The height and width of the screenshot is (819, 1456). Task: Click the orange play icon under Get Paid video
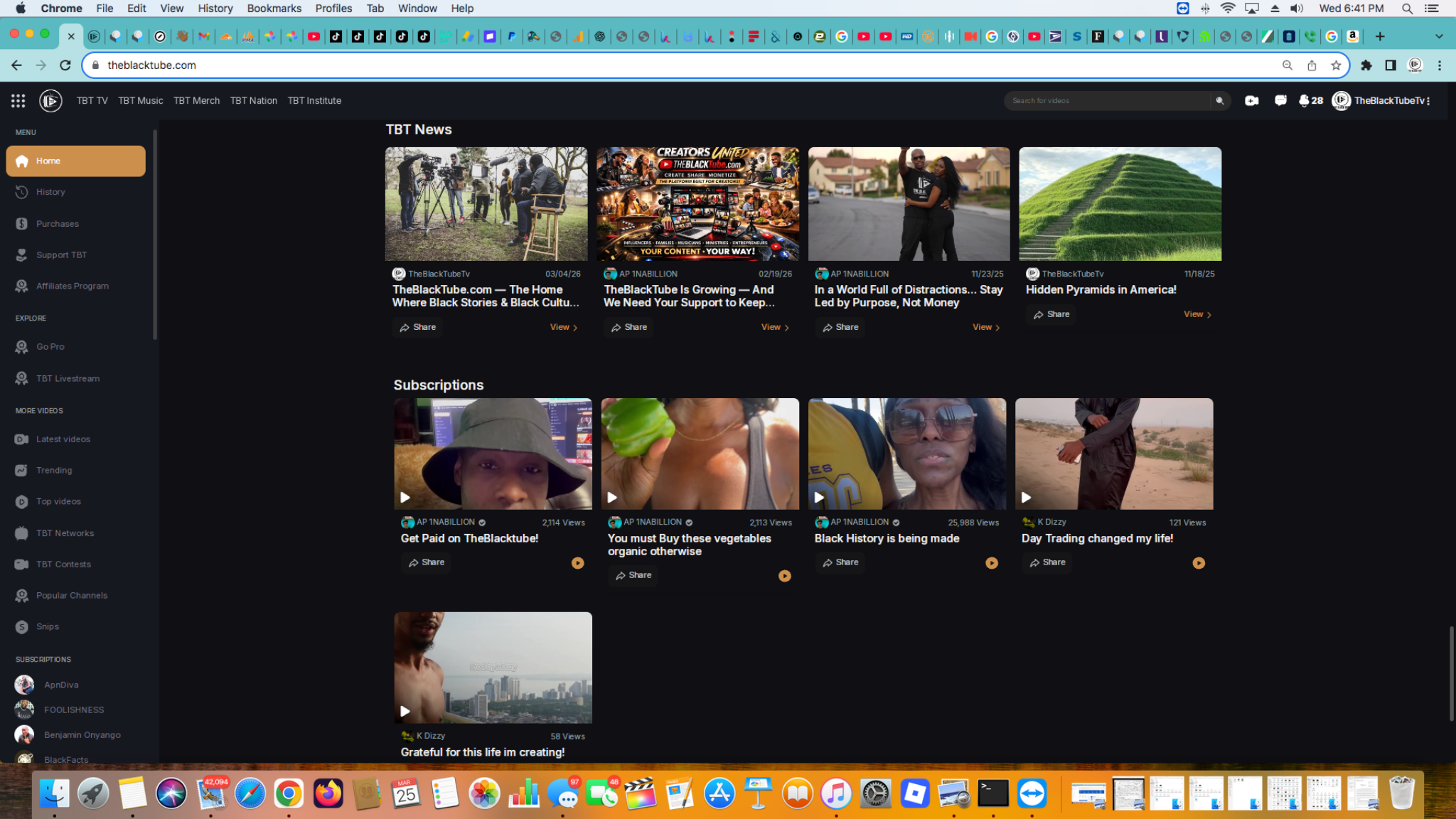tap(577, 562)
